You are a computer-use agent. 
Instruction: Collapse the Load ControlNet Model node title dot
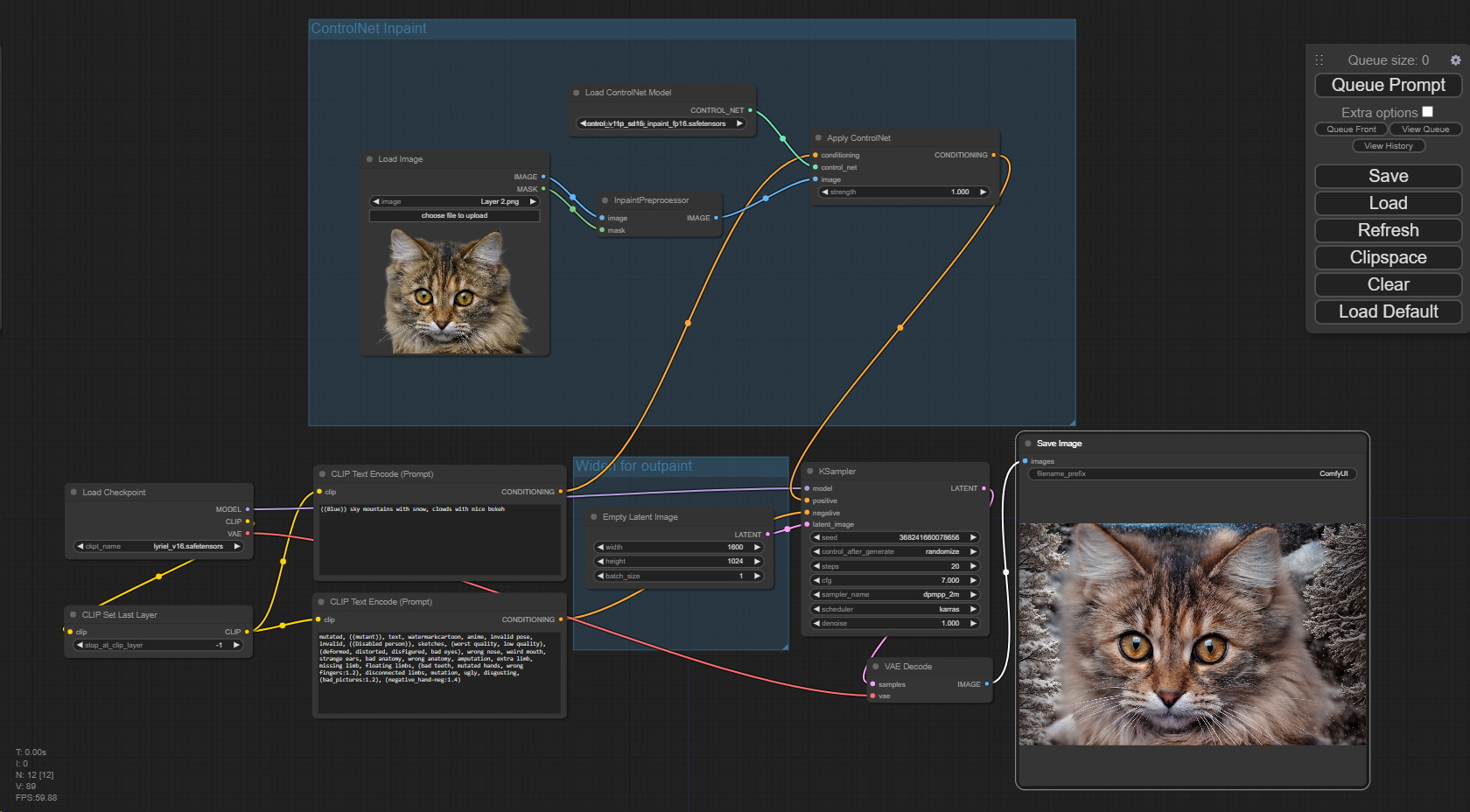[x=575, y=92]
